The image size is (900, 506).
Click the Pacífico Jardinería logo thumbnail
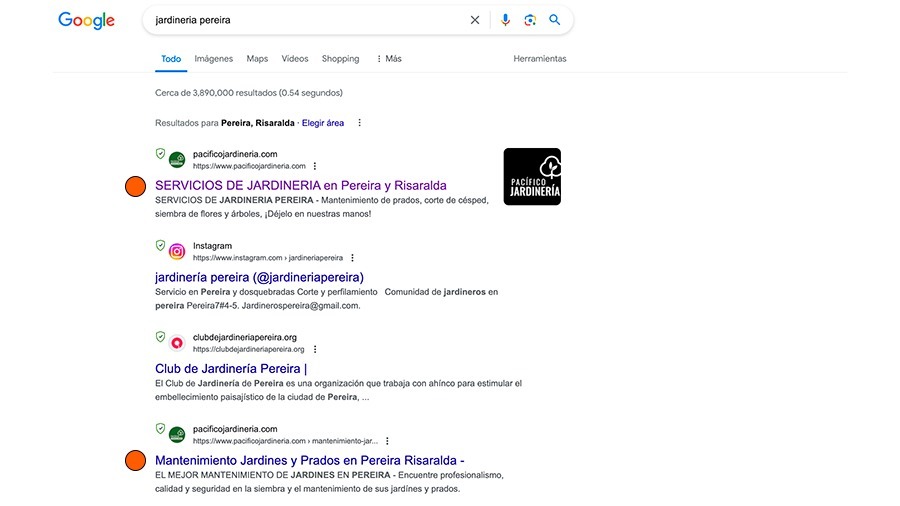(532, 177)
